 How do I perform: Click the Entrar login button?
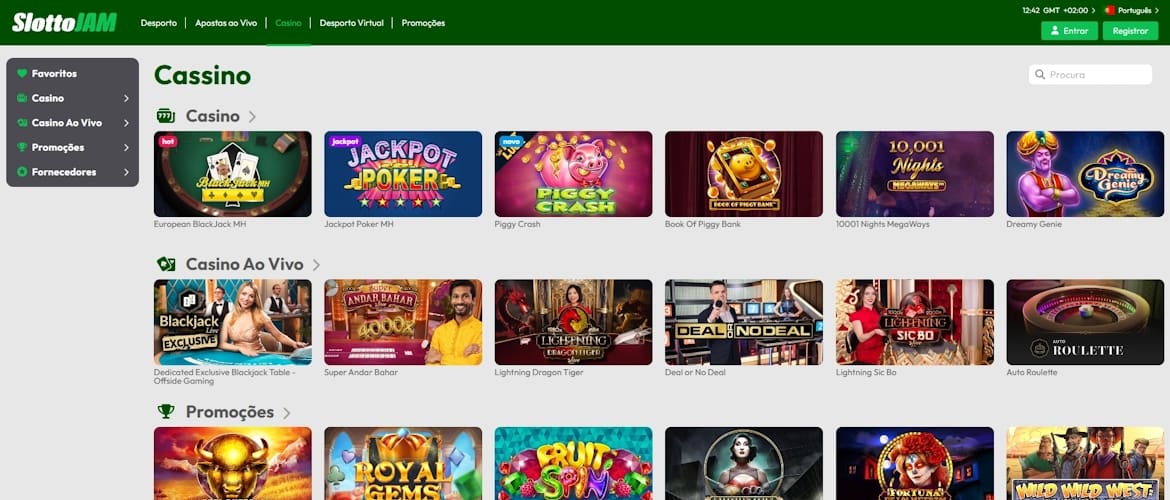click(1069, 31)
